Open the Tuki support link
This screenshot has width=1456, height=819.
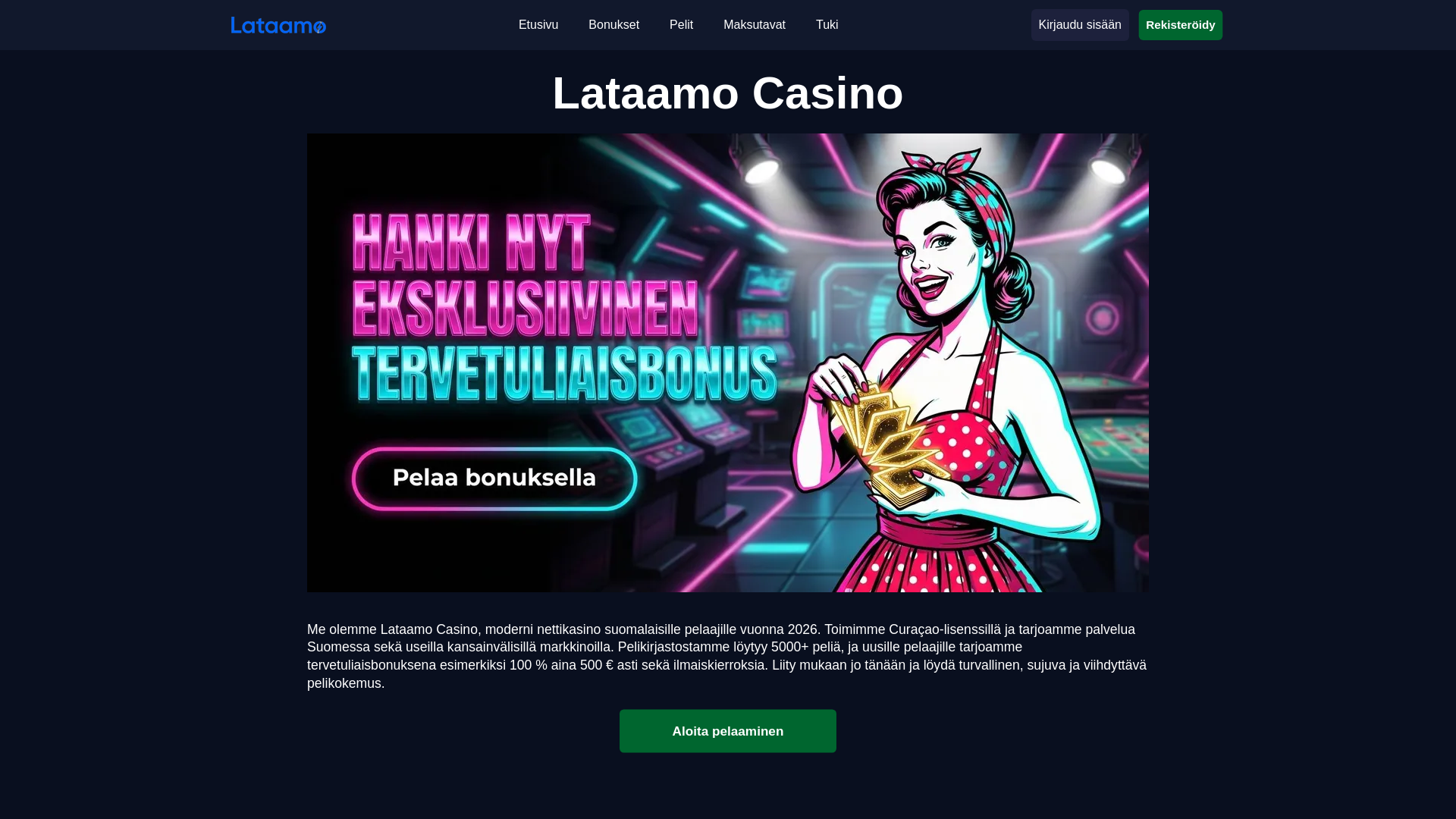(827, 25)
